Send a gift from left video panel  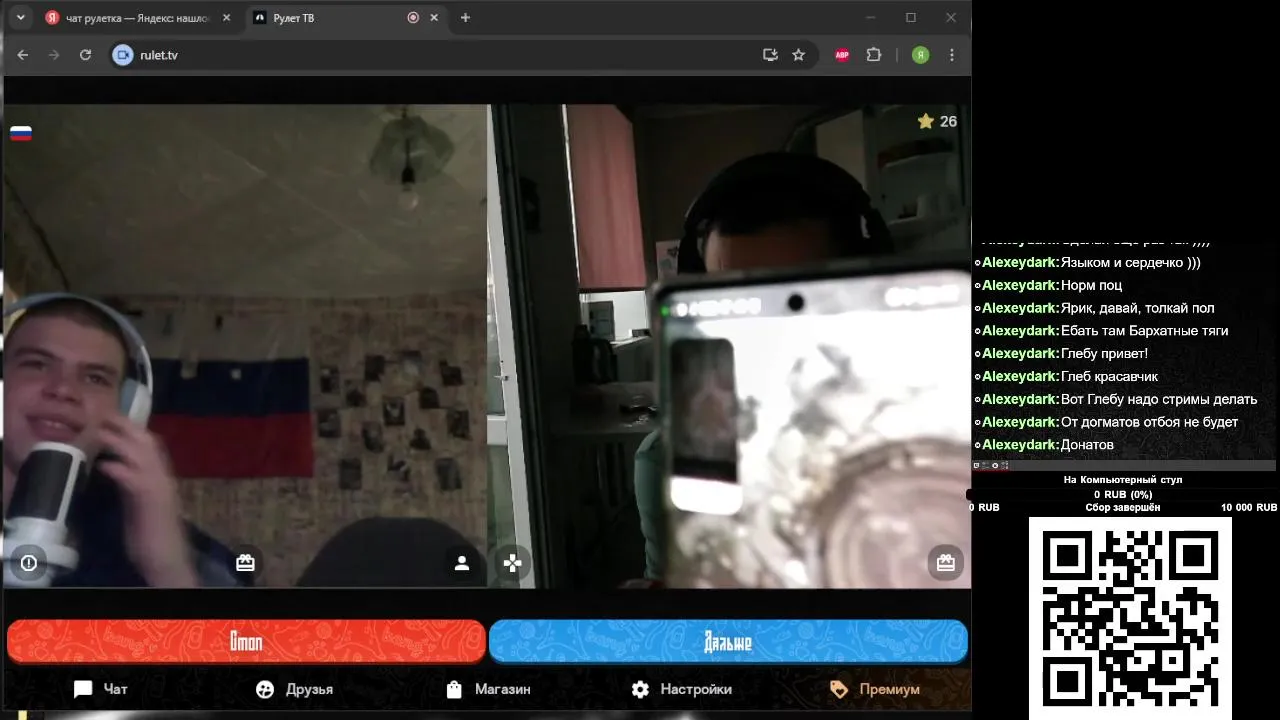click(x=245, y=563)
